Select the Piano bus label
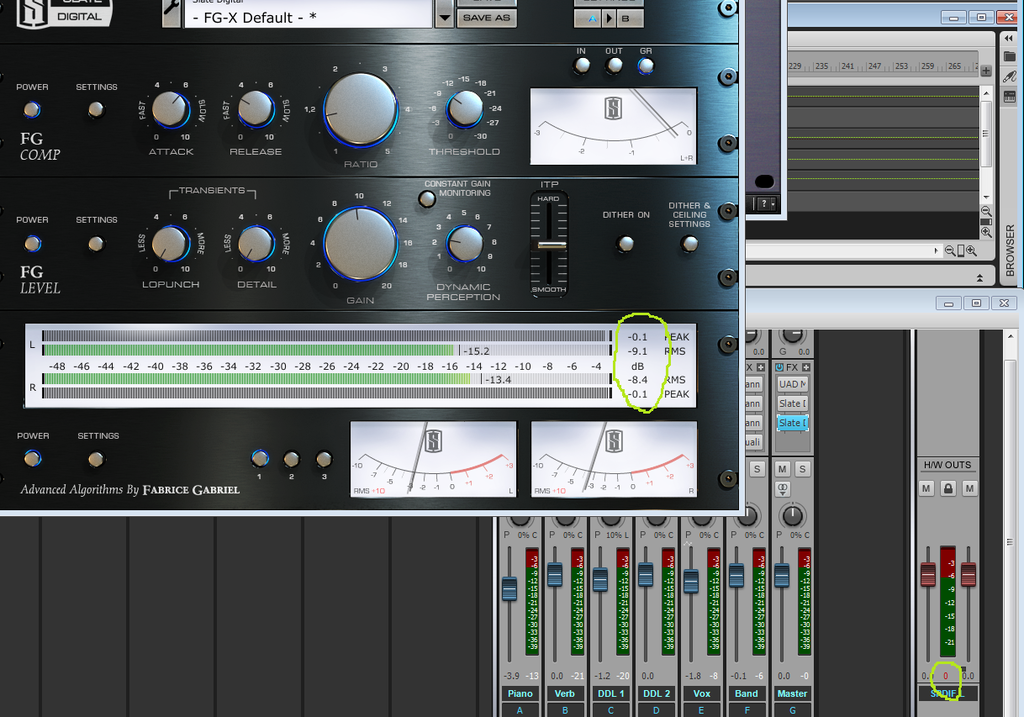This screenshot has width=1024, height=717. click(519, 693)
